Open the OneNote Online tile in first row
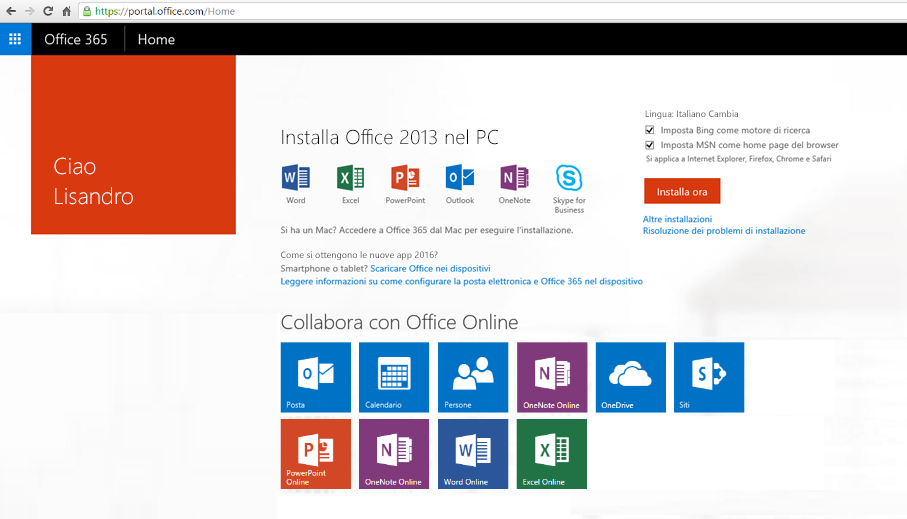Viewport: 907px width, 519px height. [x=552, y=377]
